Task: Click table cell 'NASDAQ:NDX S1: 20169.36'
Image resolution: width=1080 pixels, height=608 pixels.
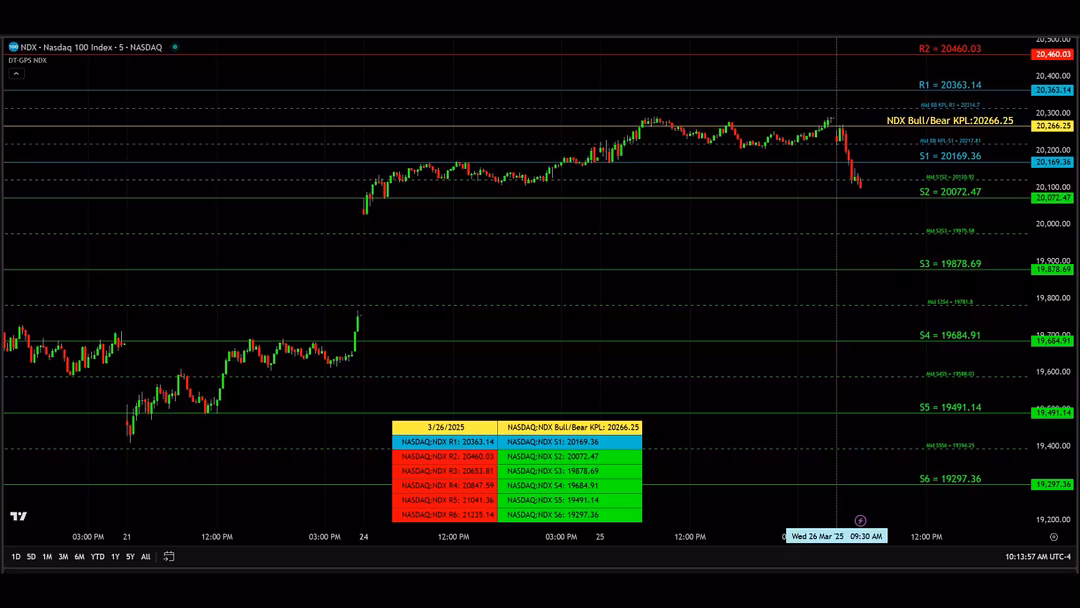Action: [x=570, y=442]
